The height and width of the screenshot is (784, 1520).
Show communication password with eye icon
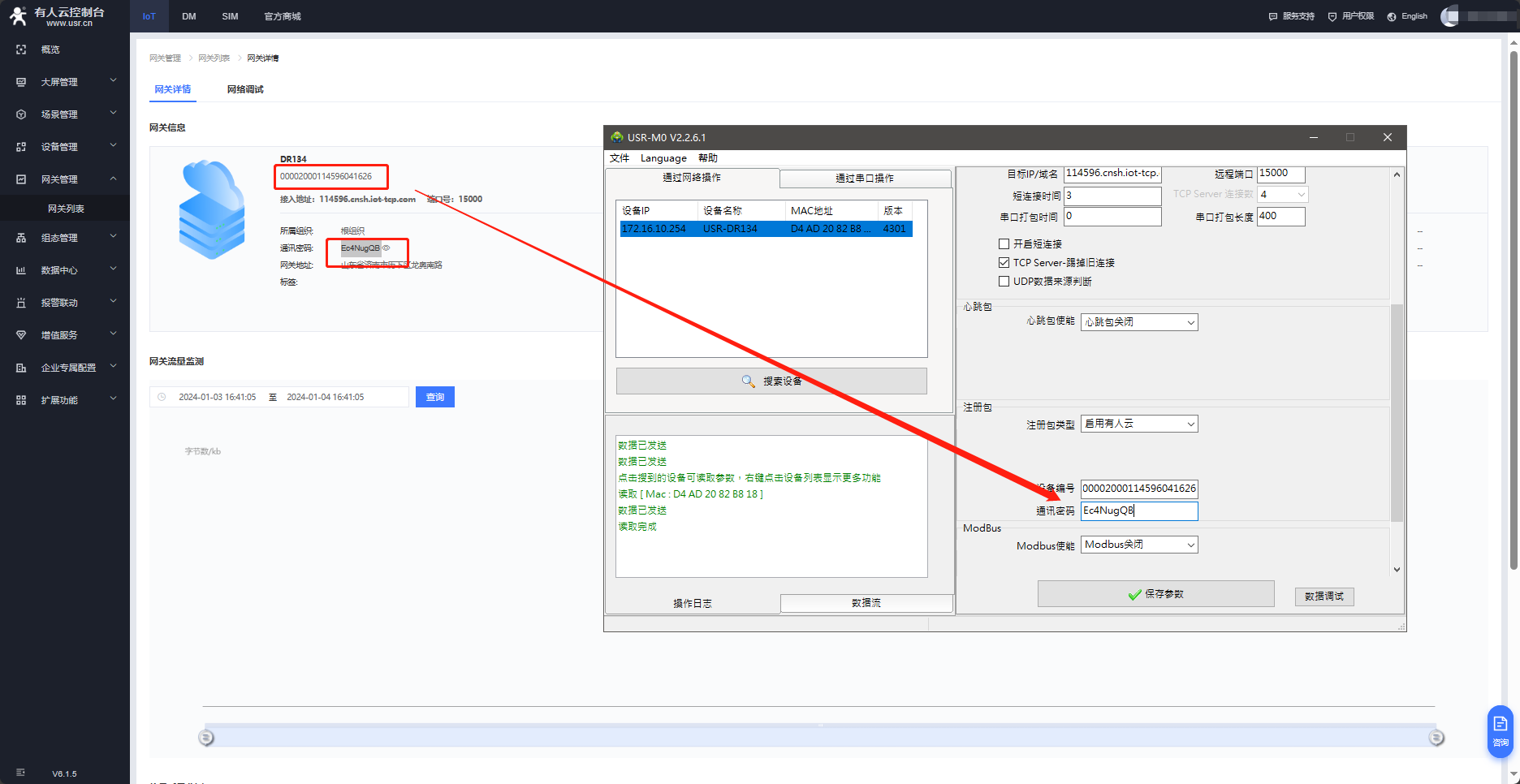(386, 248)
